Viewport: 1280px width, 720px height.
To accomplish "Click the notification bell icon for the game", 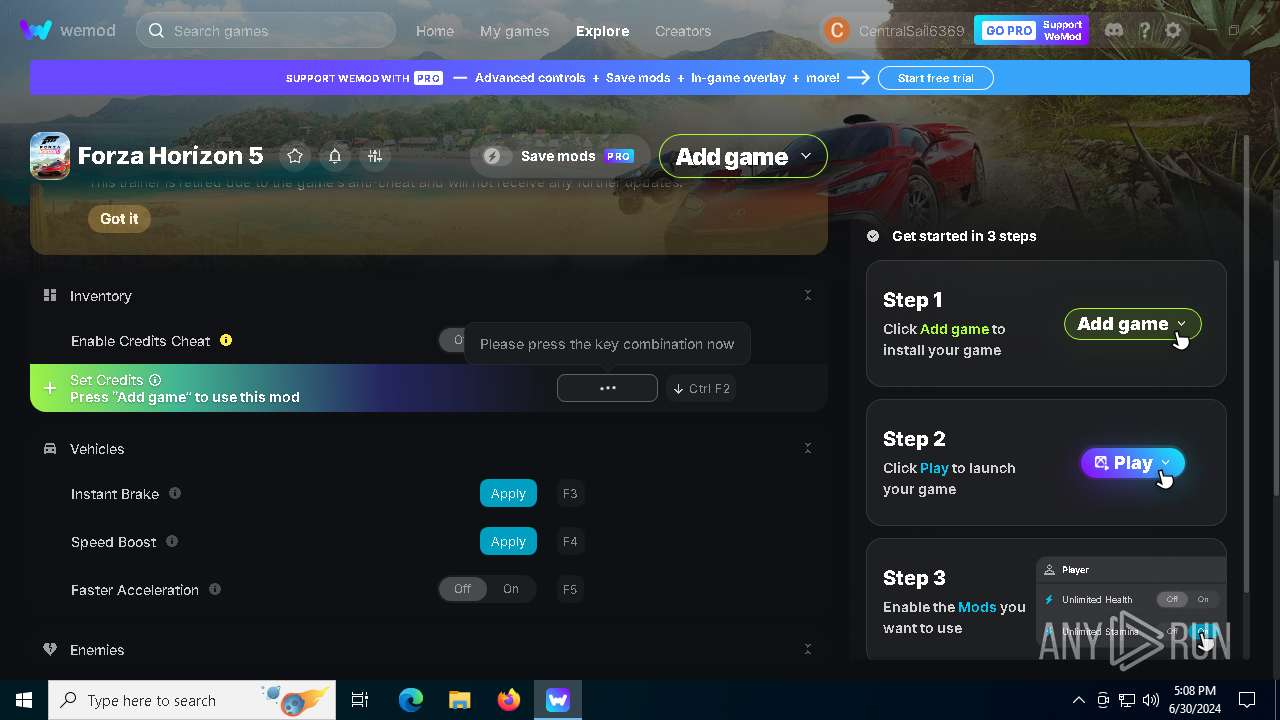I will [x=335, y=156].
